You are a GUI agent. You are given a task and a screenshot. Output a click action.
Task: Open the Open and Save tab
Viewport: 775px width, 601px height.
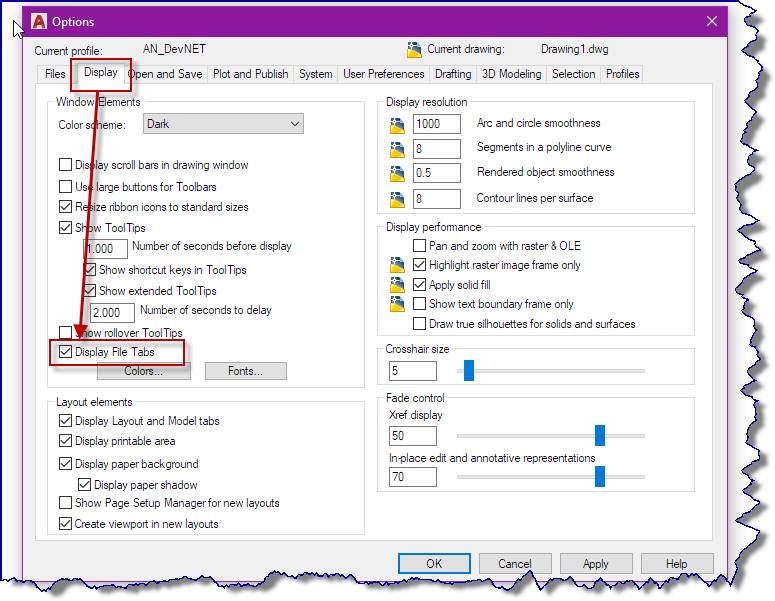[165, 74]
